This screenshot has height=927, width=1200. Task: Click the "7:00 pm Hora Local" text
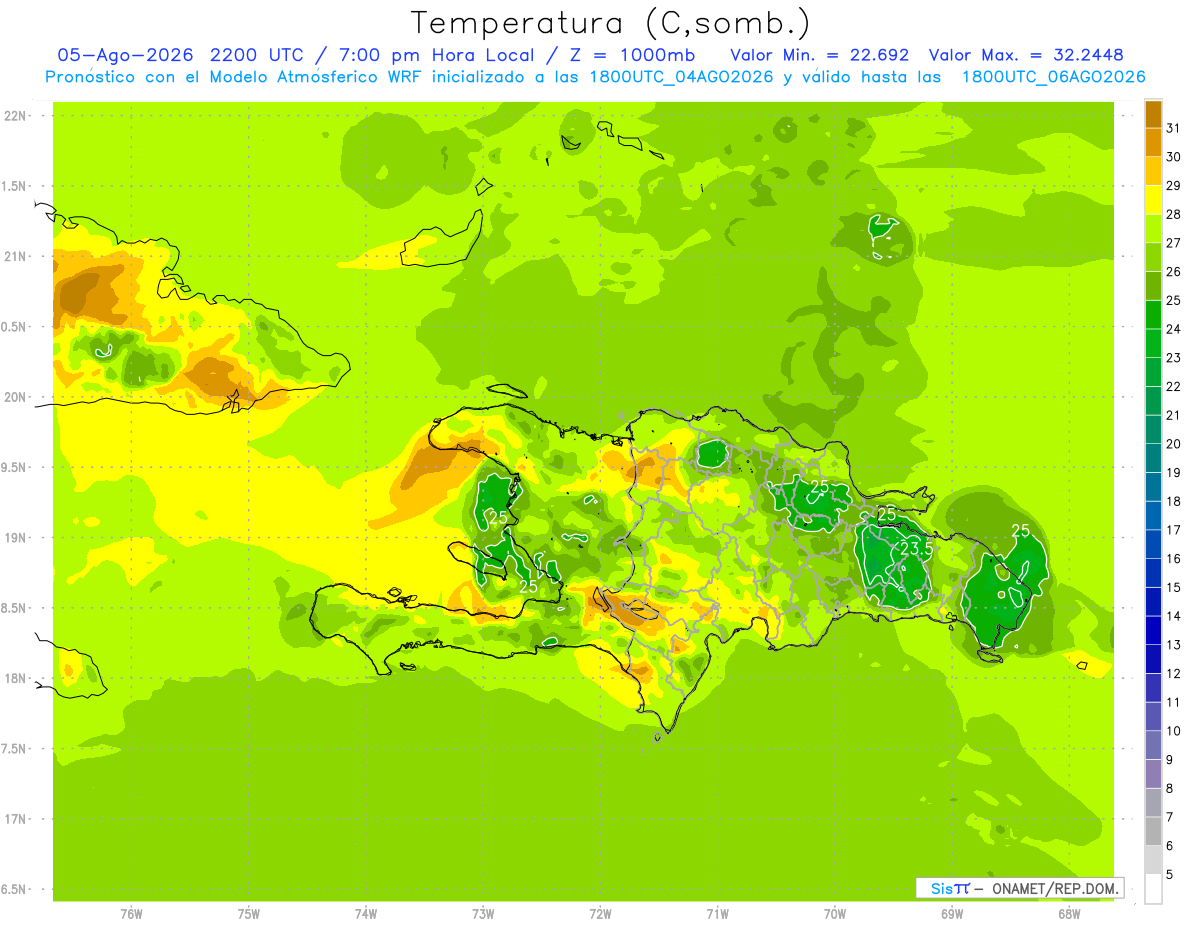439,55
